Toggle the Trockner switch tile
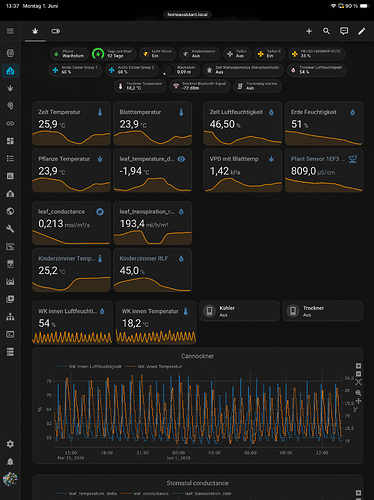Viewport: 374px width, 500px height. pyautogui.click(x=323, y=311)
